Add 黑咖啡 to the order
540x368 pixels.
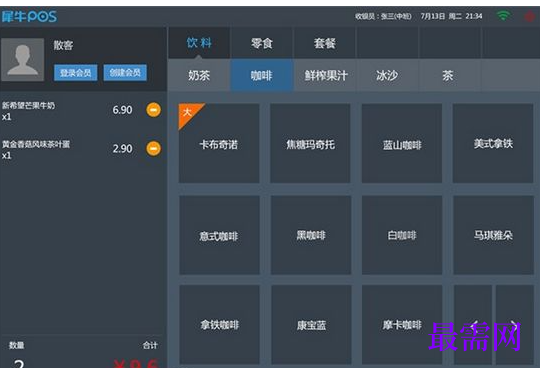pyautogui.click(x=311, y=235)
